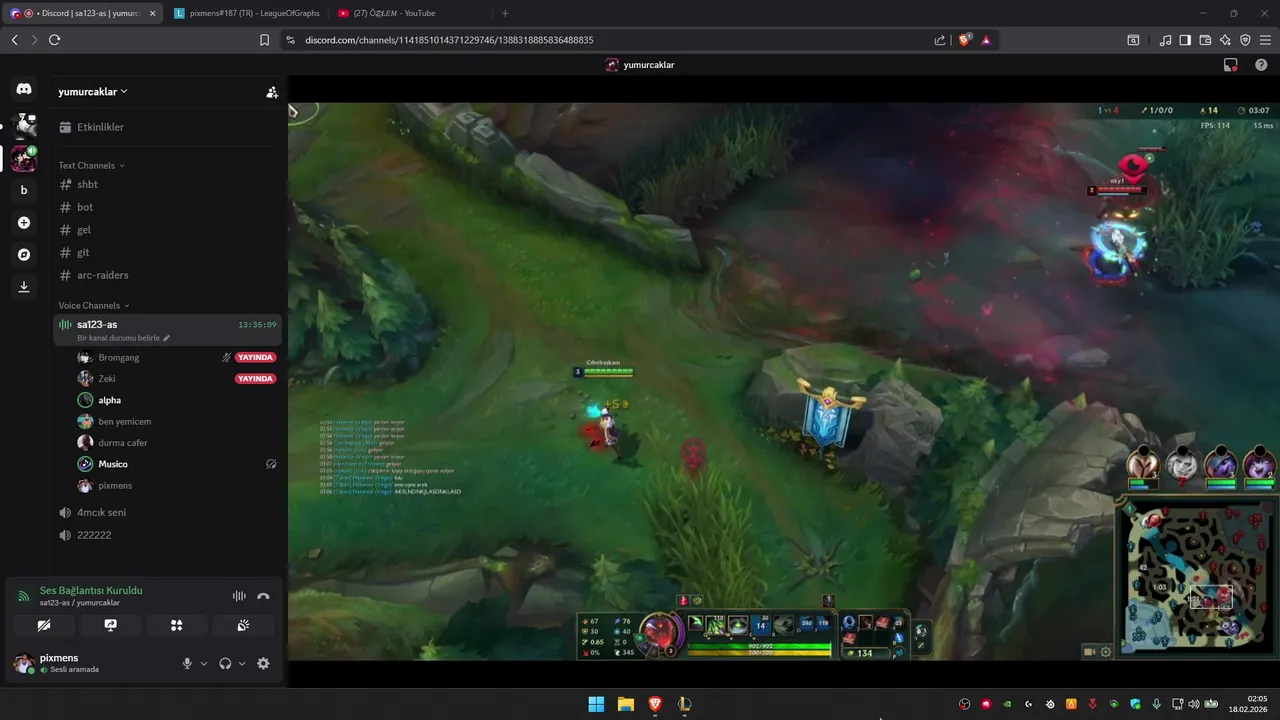Click the green voice connection signal icon
This screenshot has height=720, width=1280.
tap(23, 596)
